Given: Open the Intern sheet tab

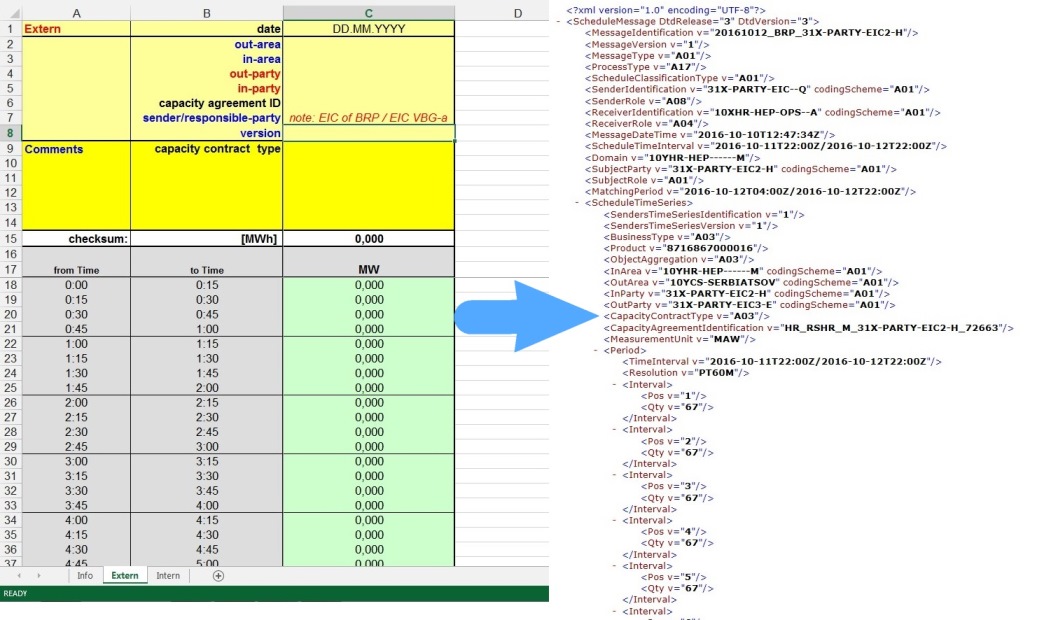Looking at the screenshot, I should (168, 576).
